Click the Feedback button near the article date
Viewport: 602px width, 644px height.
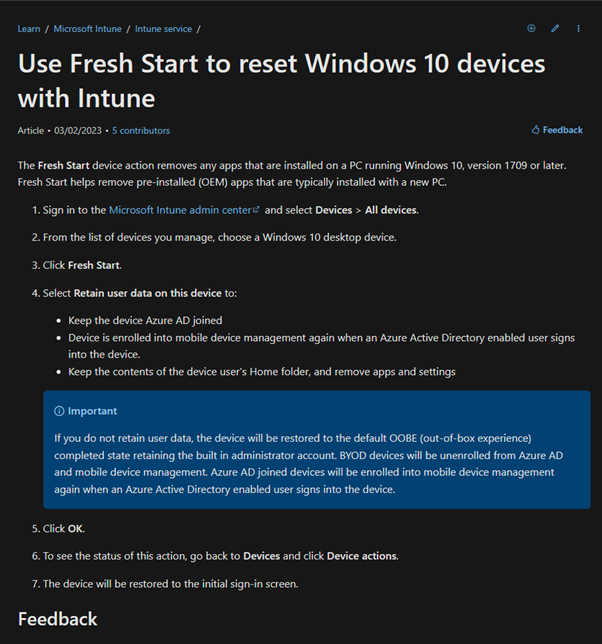tap(557, 130)
